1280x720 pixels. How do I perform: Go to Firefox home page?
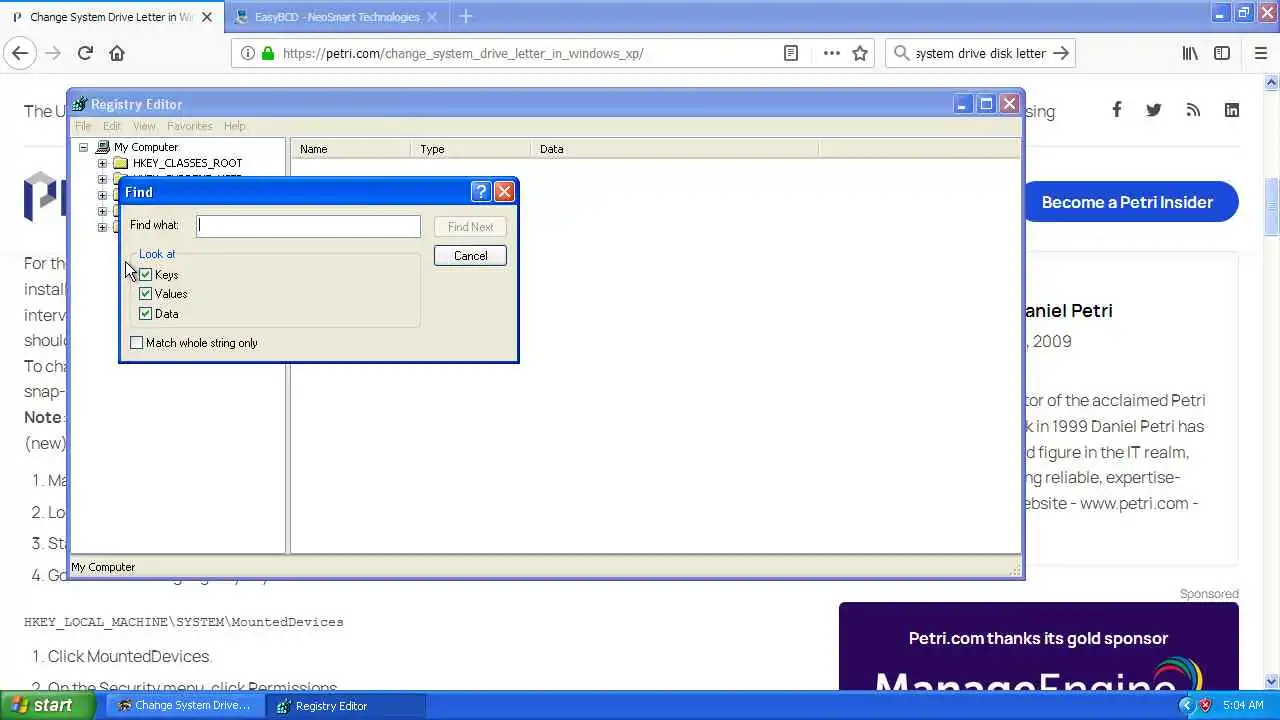click(117, 53)
